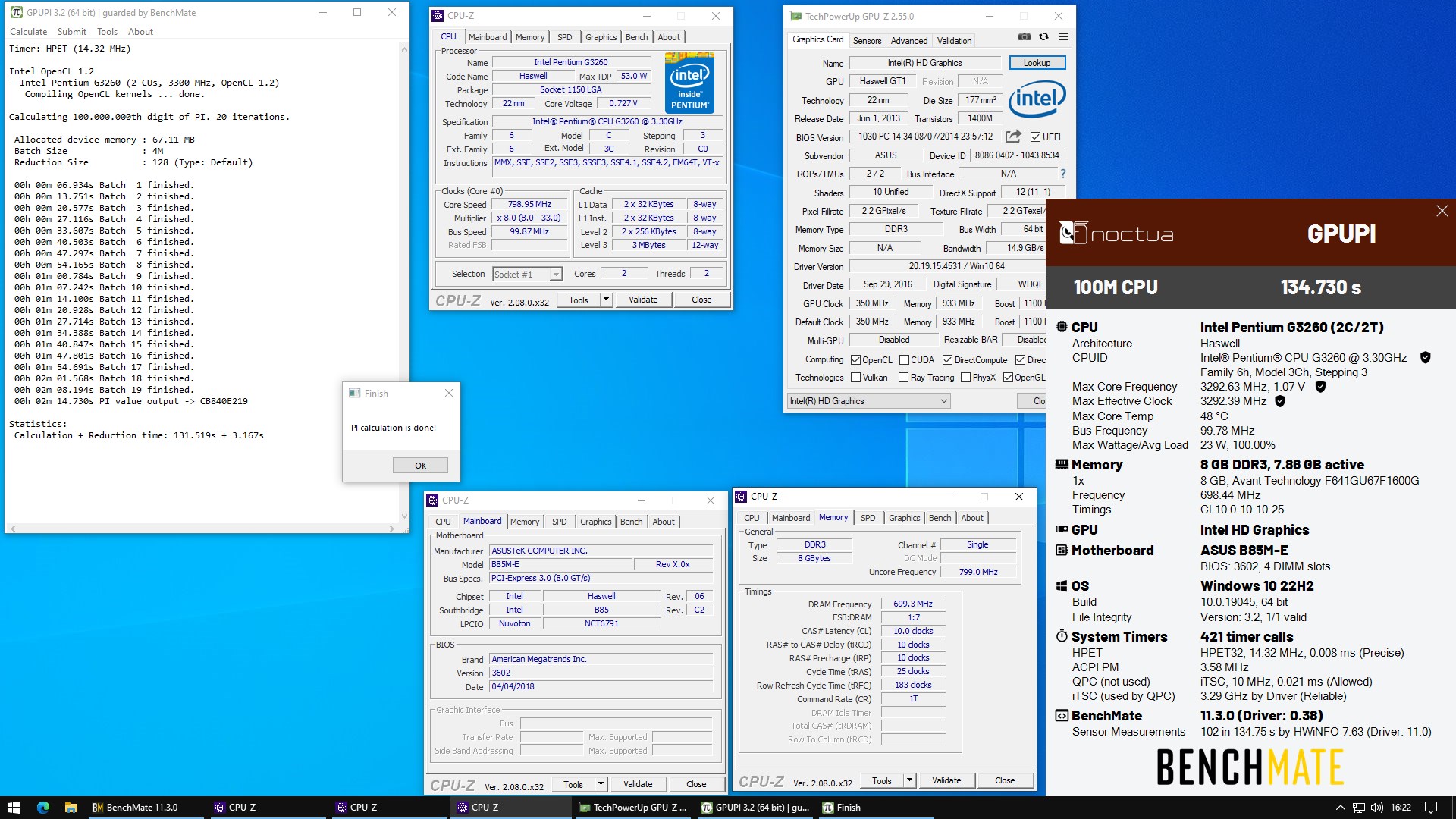Click the Lookup button in GPU-Z
This screenshot has height=819, width=1456.
pyautogui.click(x=1037, y=63)
